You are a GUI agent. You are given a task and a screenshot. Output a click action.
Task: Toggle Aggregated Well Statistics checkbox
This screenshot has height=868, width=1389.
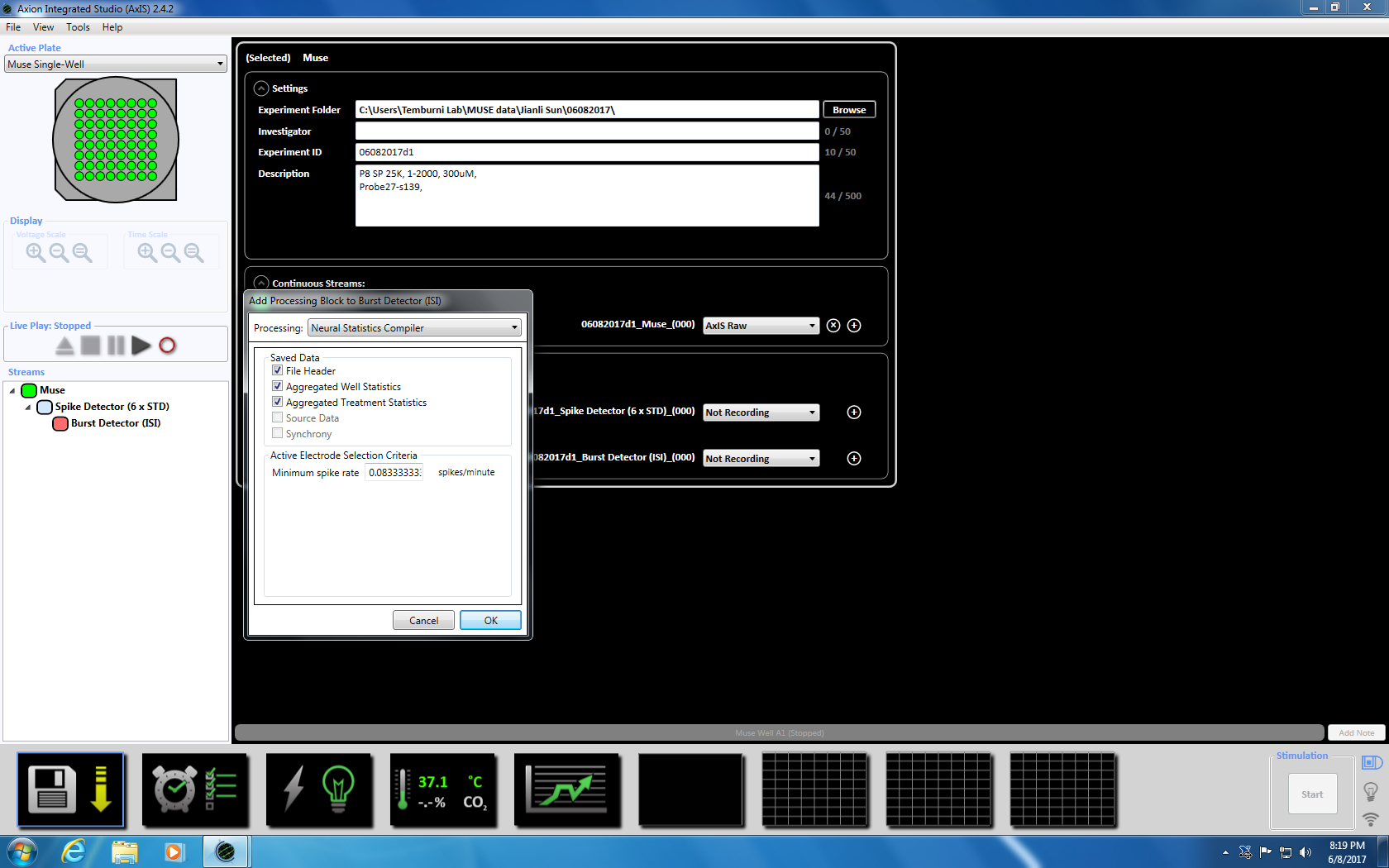pyautogui.click(x=278, y=387)
